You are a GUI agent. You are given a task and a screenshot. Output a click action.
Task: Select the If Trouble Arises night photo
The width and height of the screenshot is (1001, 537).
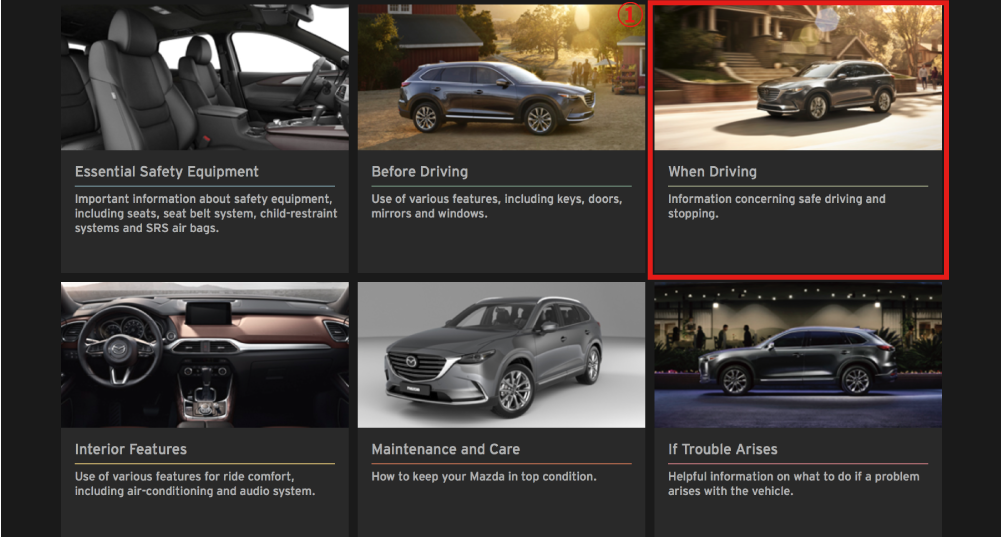coord(797,354)
